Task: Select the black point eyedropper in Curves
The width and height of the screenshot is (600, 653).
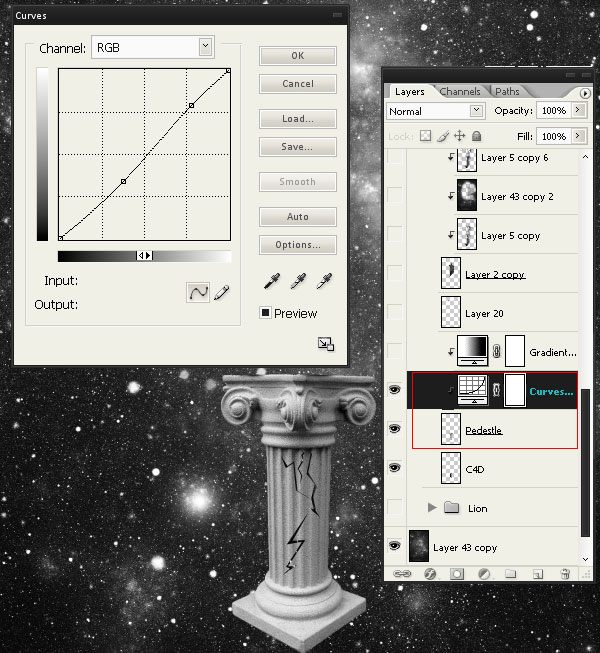Action: coord(272,281)
